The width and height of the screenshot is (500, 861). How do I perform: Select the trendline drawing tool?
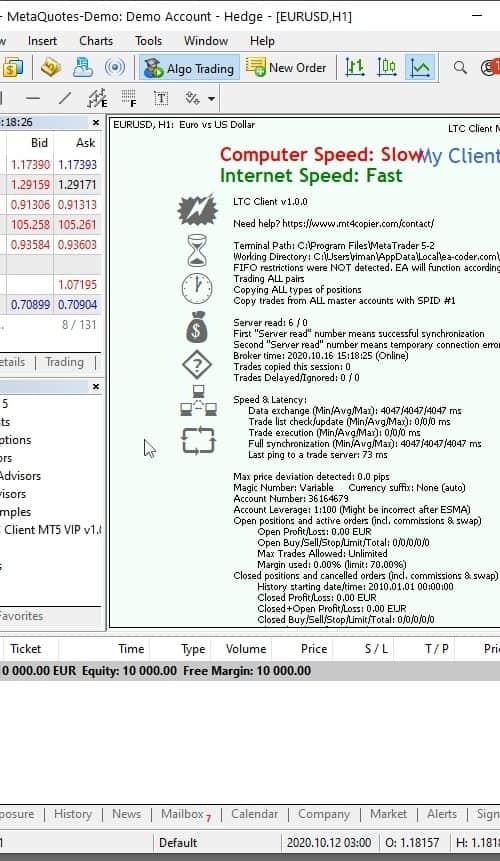coord(65,99)
